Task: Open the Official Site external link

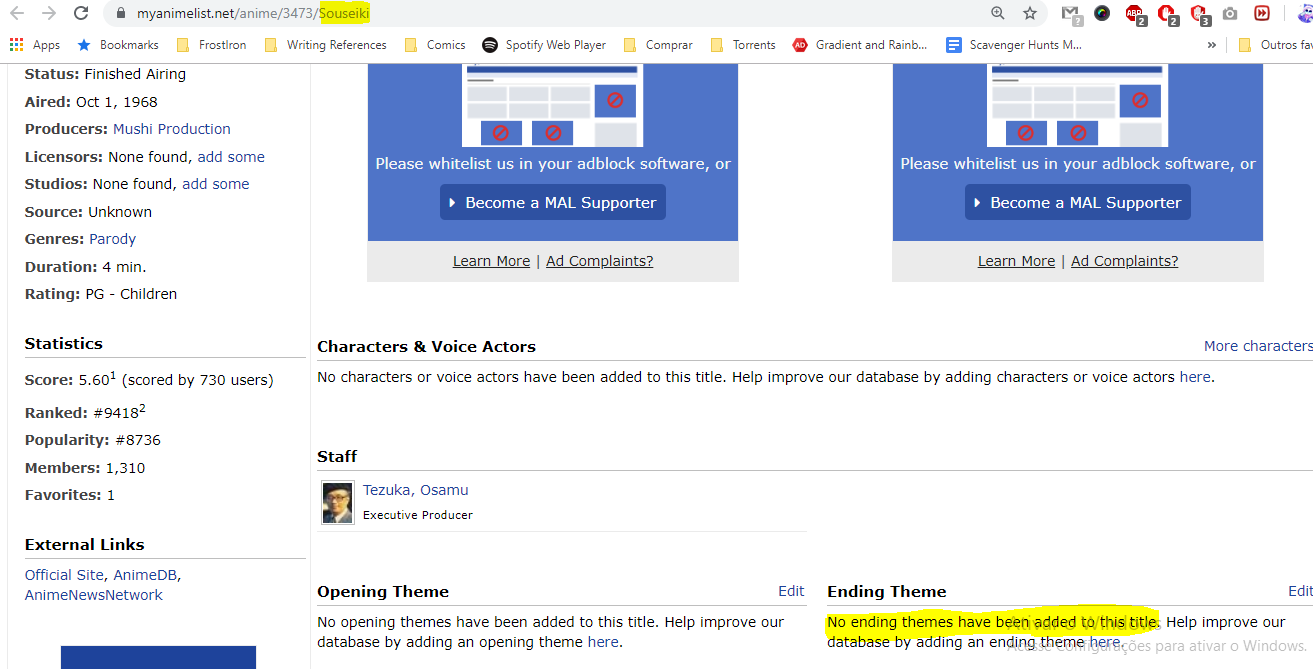Action: (64, 575)
